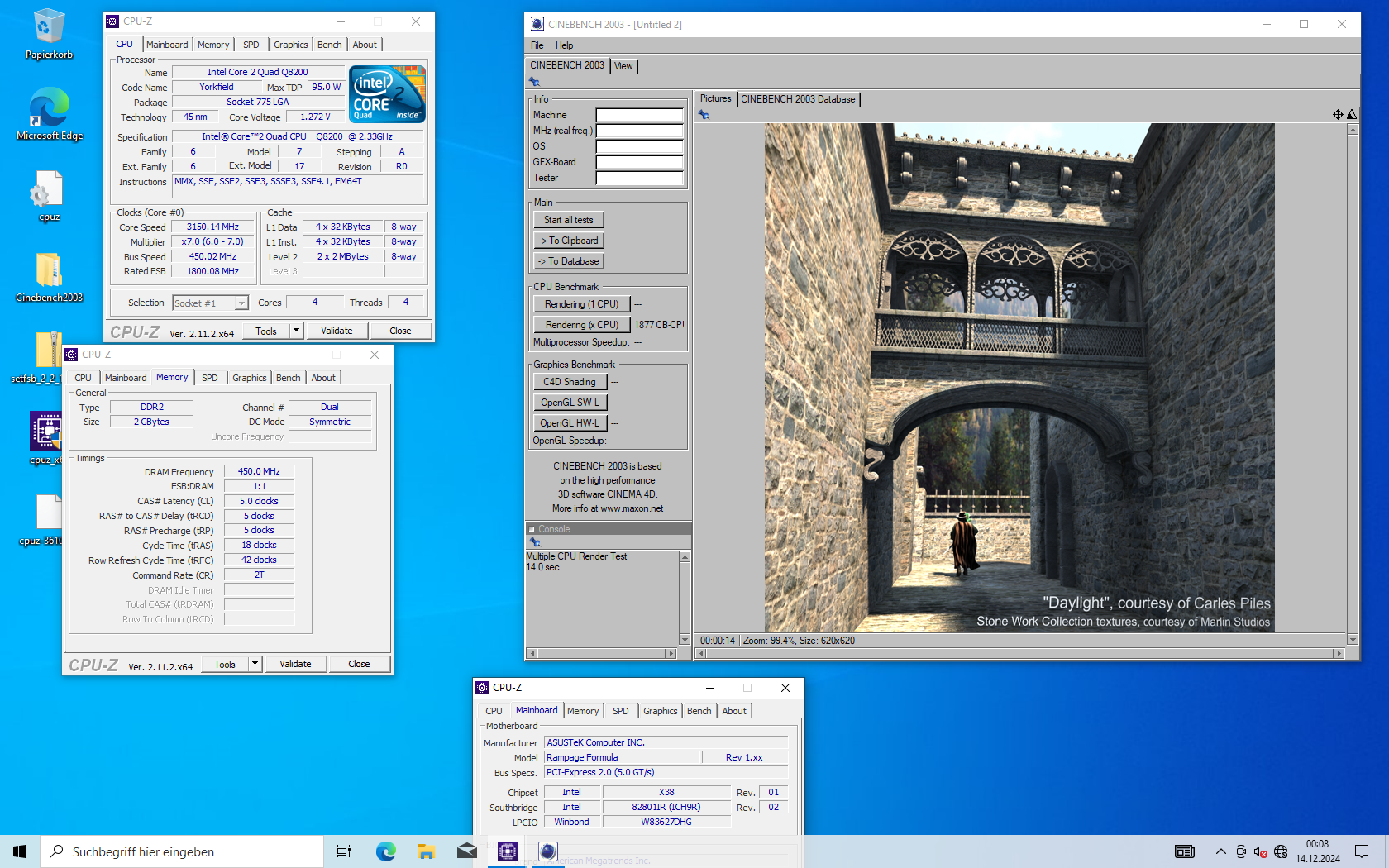Open the Papierkorb recycle bin icon
The width and height of the screenshot is (1389, 868).
tap(49, 35)
